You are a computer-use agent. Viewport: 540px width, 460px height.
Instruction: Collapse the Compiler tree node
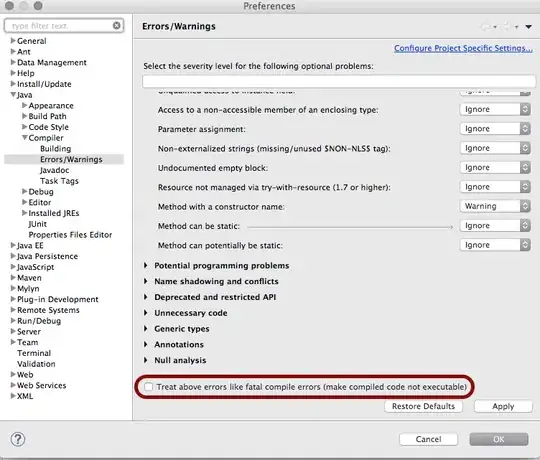25,137
